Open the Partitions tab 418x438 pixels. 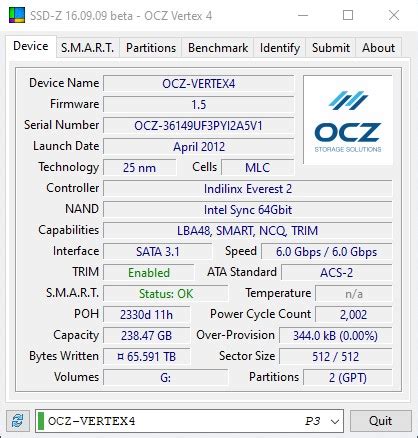151,48
